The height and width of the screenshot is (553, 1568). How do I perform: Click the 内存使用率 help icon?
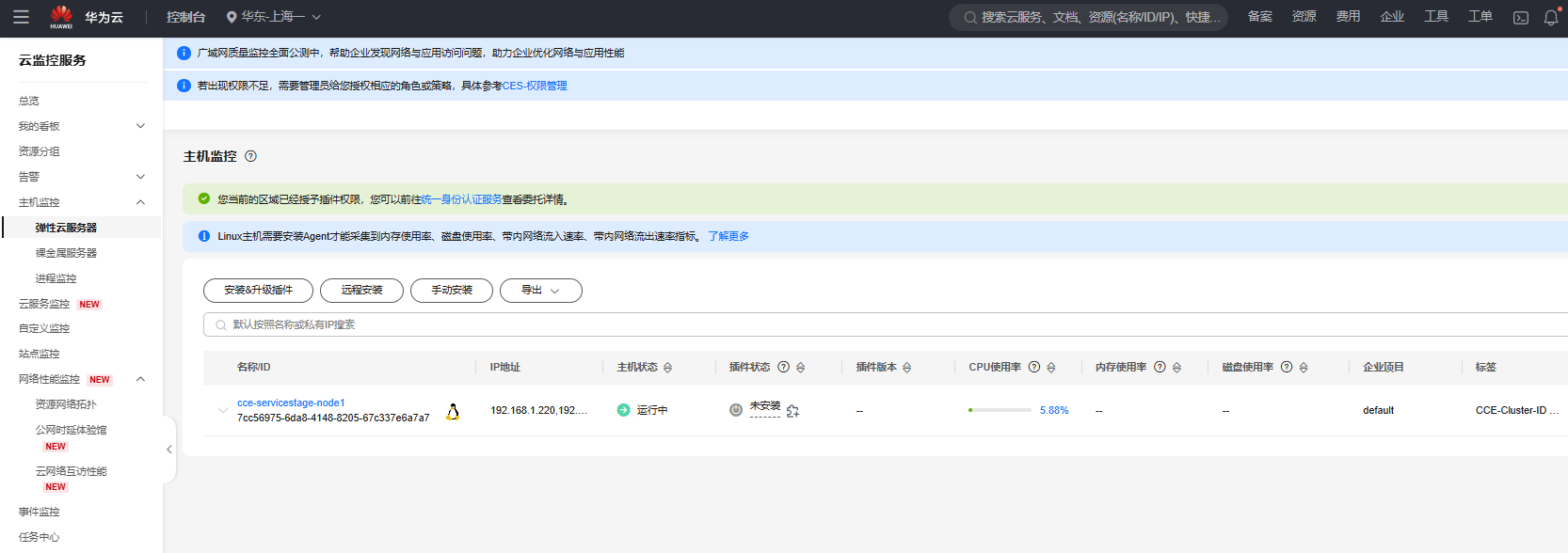tap(1160, 367)
